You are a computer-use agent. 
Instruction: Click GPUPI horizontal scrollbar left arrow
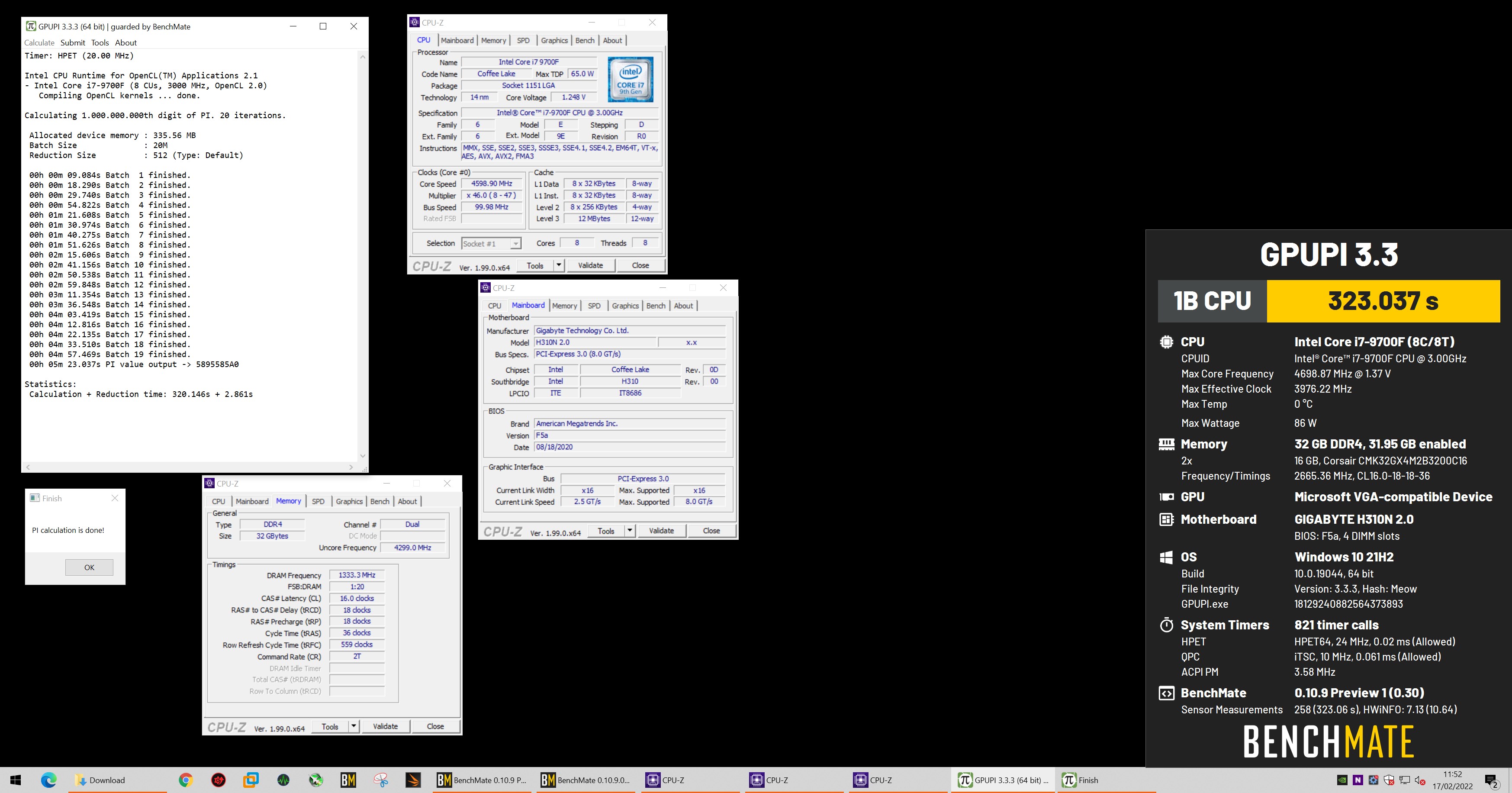click(x=28, y=467)
